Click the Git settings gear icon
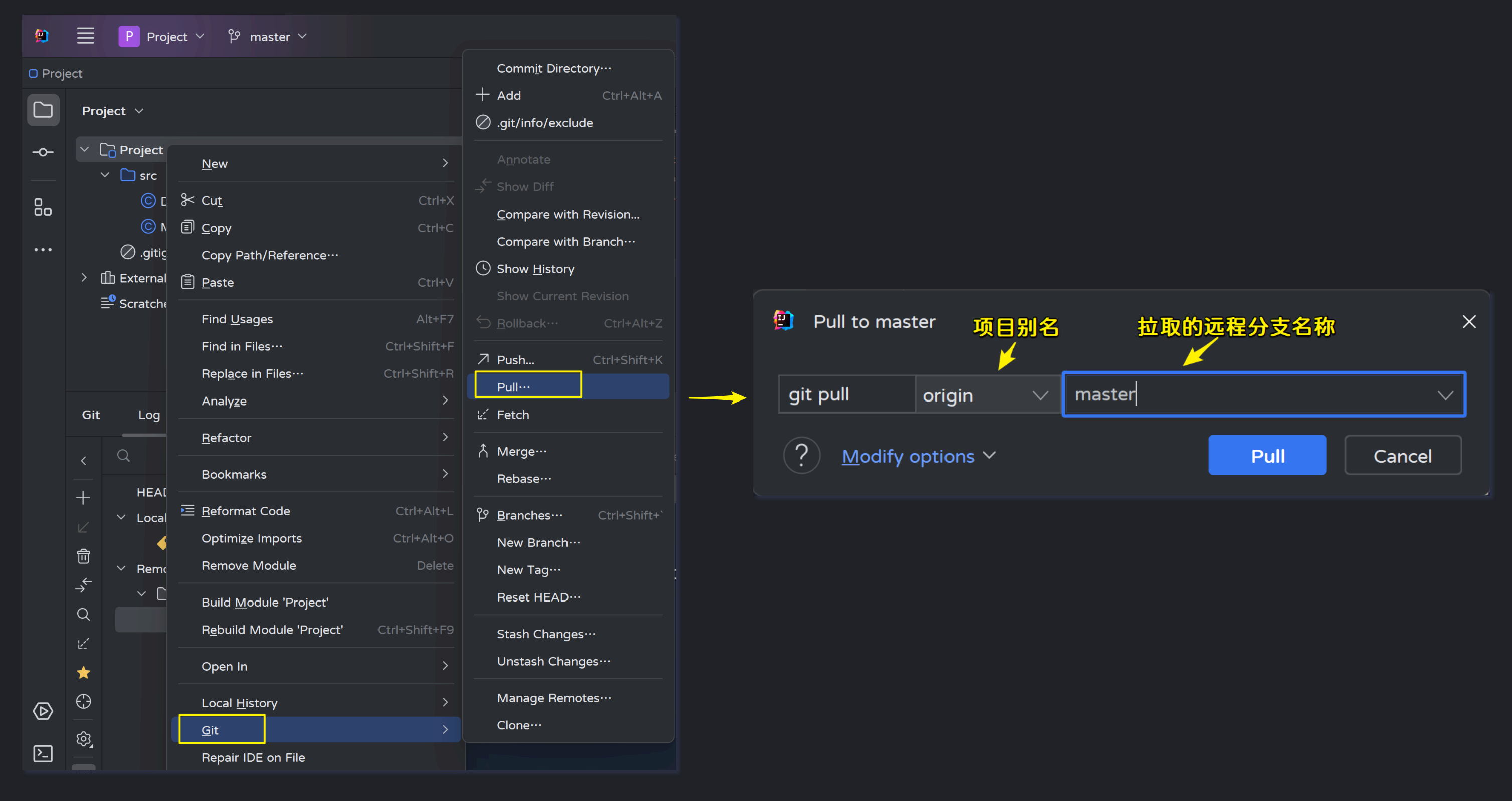Image resolution: width=1512 pixels, height=801 pixels. [84, 739]
